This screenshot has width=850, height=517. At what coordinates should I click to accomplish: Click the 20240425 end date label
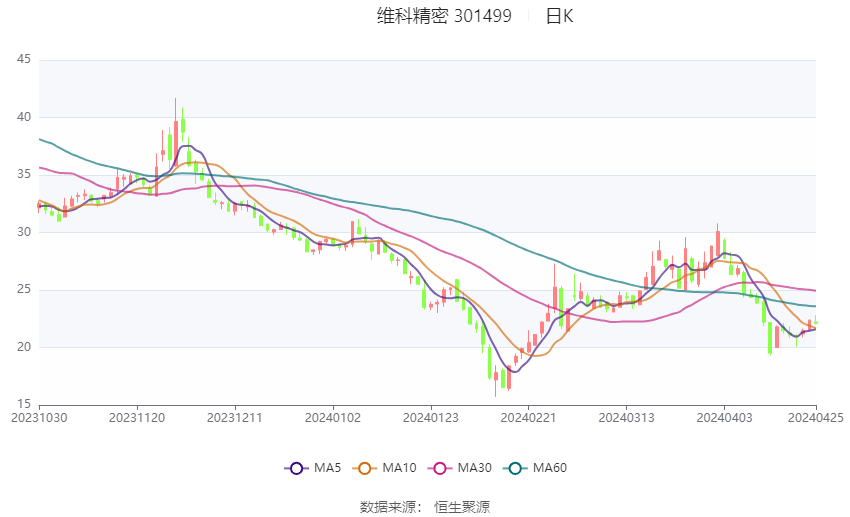click(816, 417)
